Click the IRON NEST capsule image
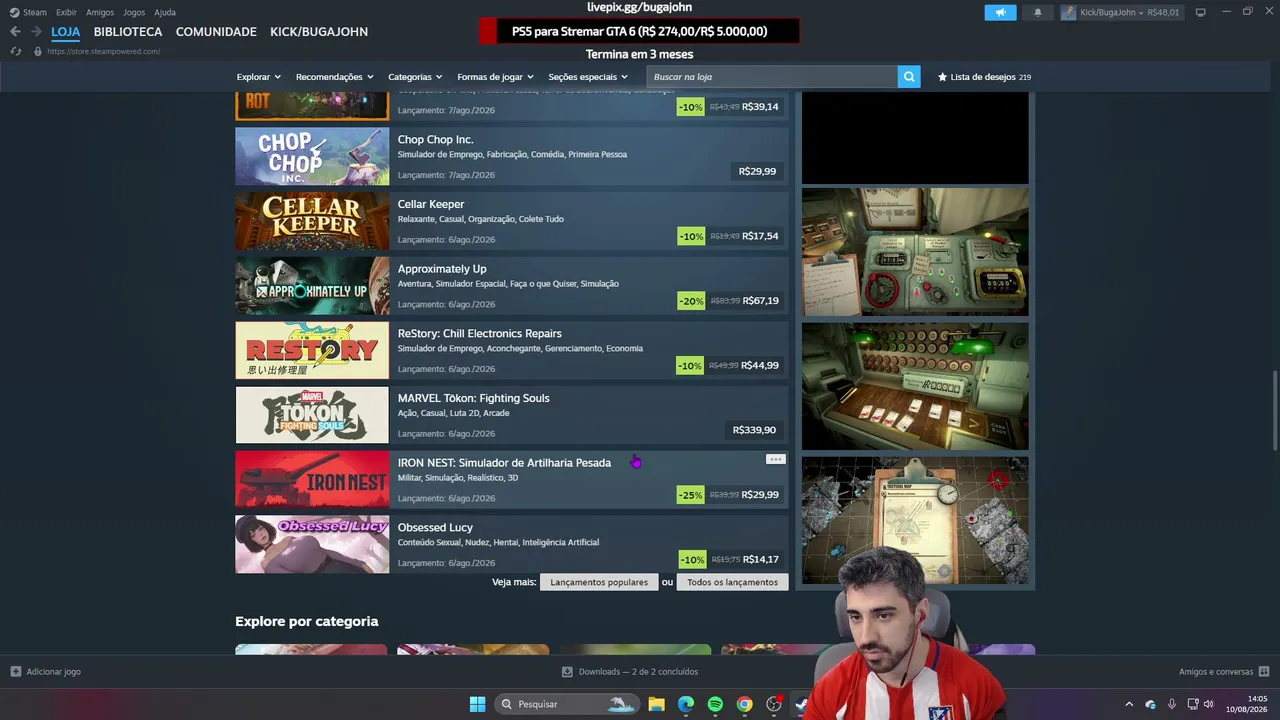 click(312, 480)
